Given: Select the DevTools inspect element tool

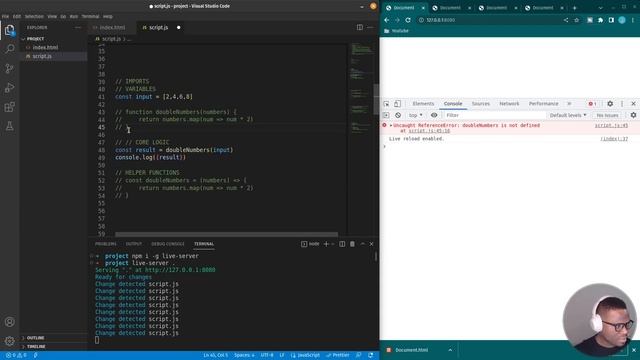Looking at the screenshot, I should [x=386, y=104].
